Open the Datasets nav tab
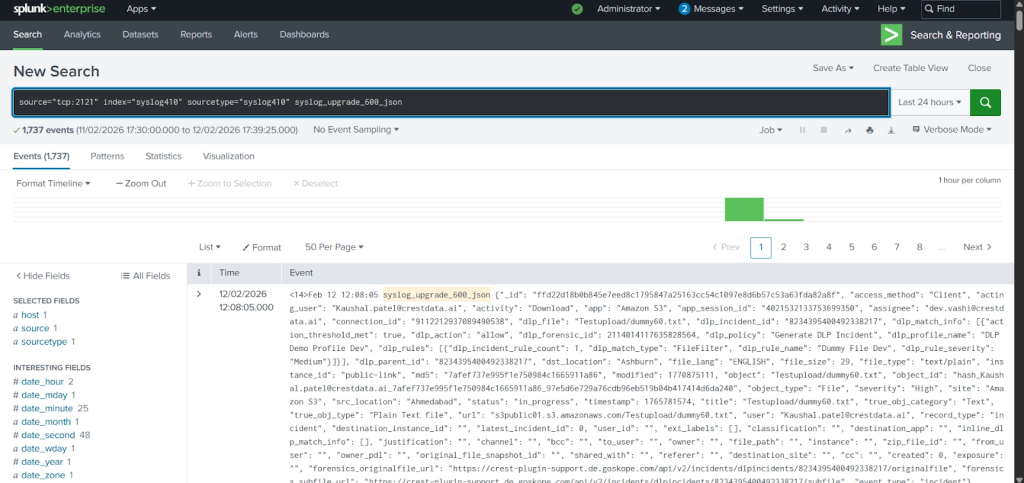The height and width of the screenshot is (483, 1024). coord(140,35)
